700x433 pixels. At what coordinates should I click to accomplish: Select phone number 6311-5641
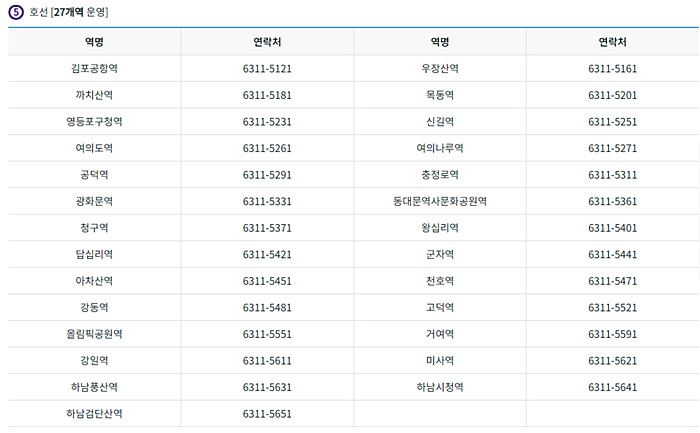[612, 387]
